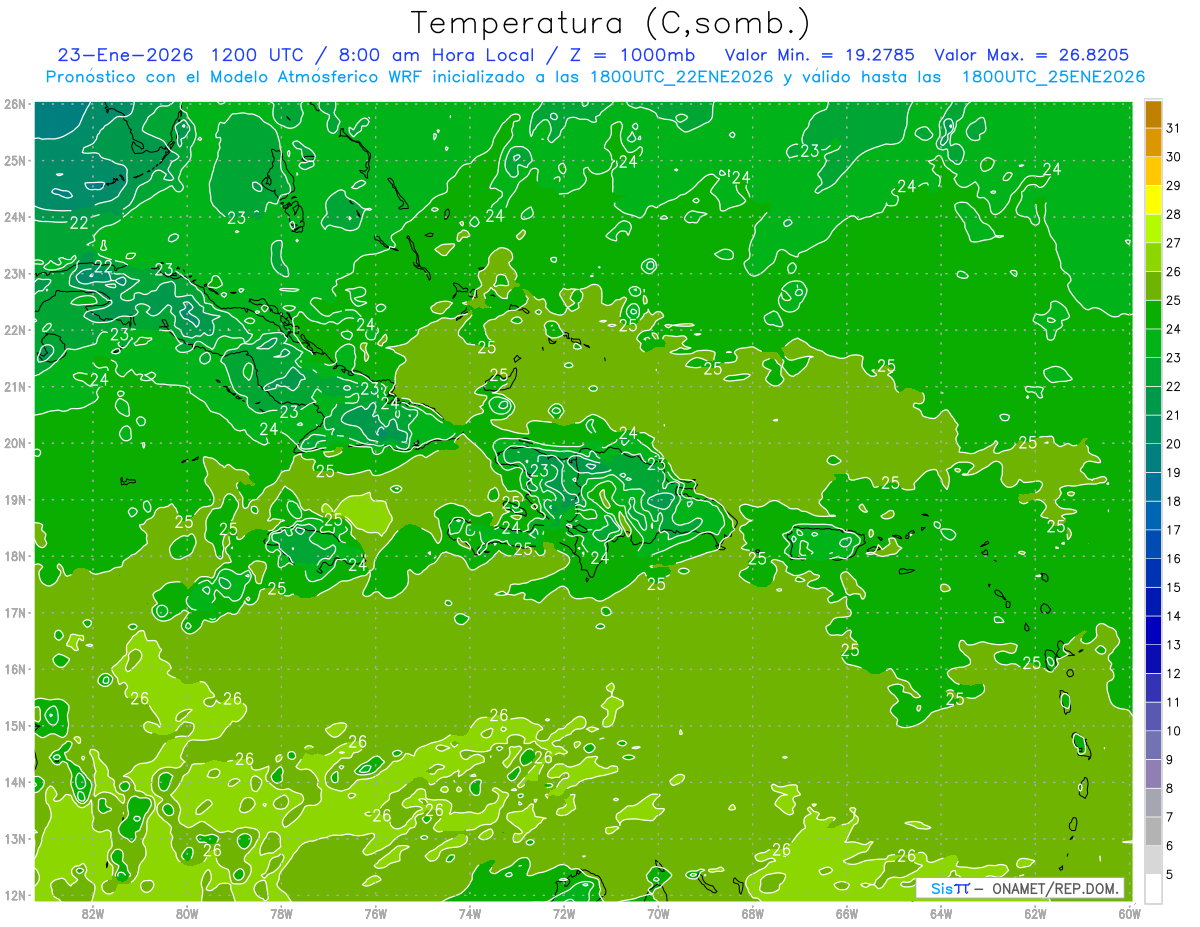Click the legend value 12
The image size is (1200, 927).
[1174, 673]
